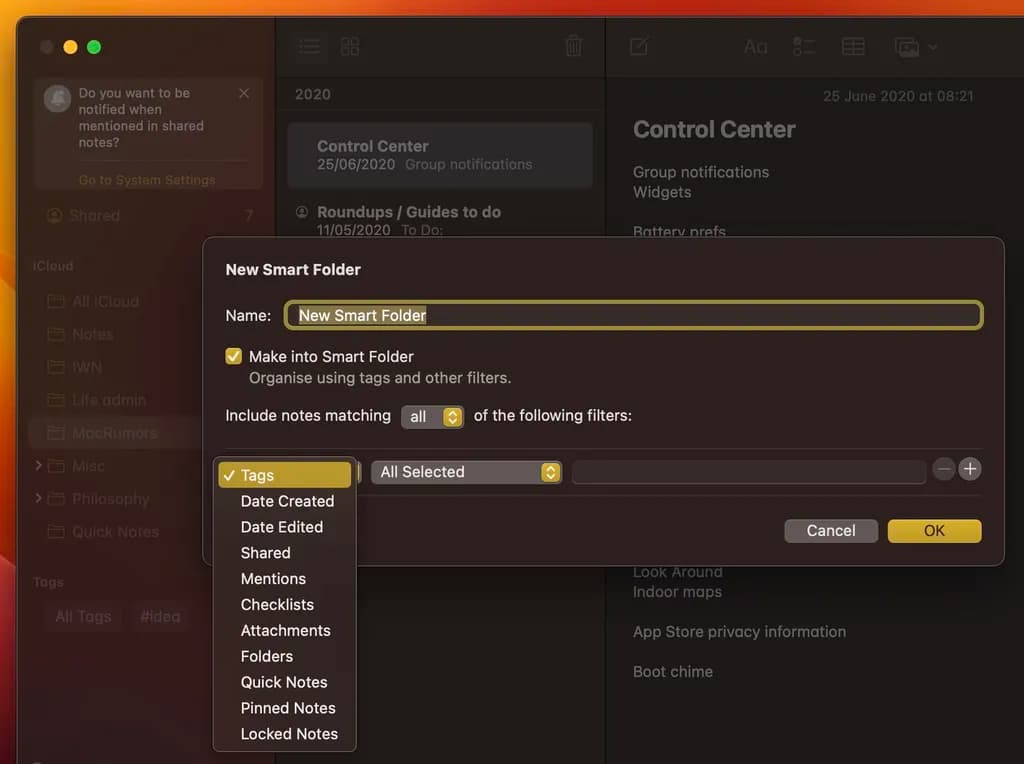Click the compose new note icon

tap(639, 46)
